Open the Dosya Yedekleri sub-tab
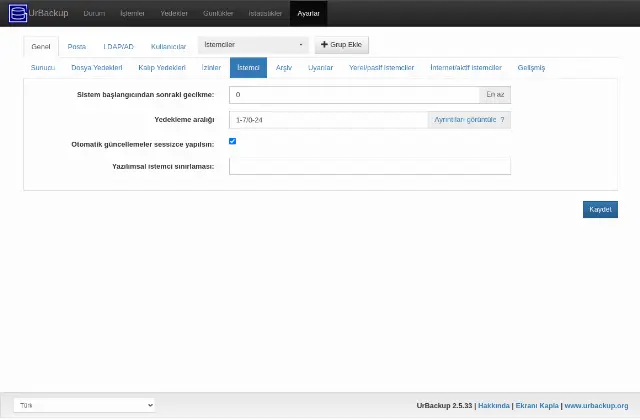 [x=97, y=68]
